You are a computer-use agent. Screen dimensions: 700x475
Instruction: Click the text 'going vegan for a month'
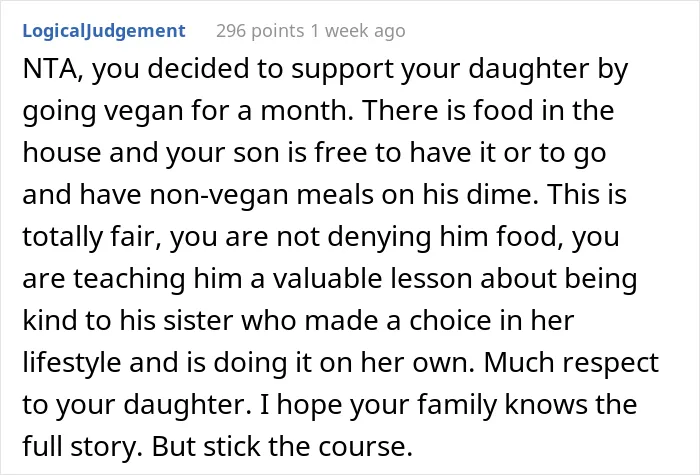[187, 111]
